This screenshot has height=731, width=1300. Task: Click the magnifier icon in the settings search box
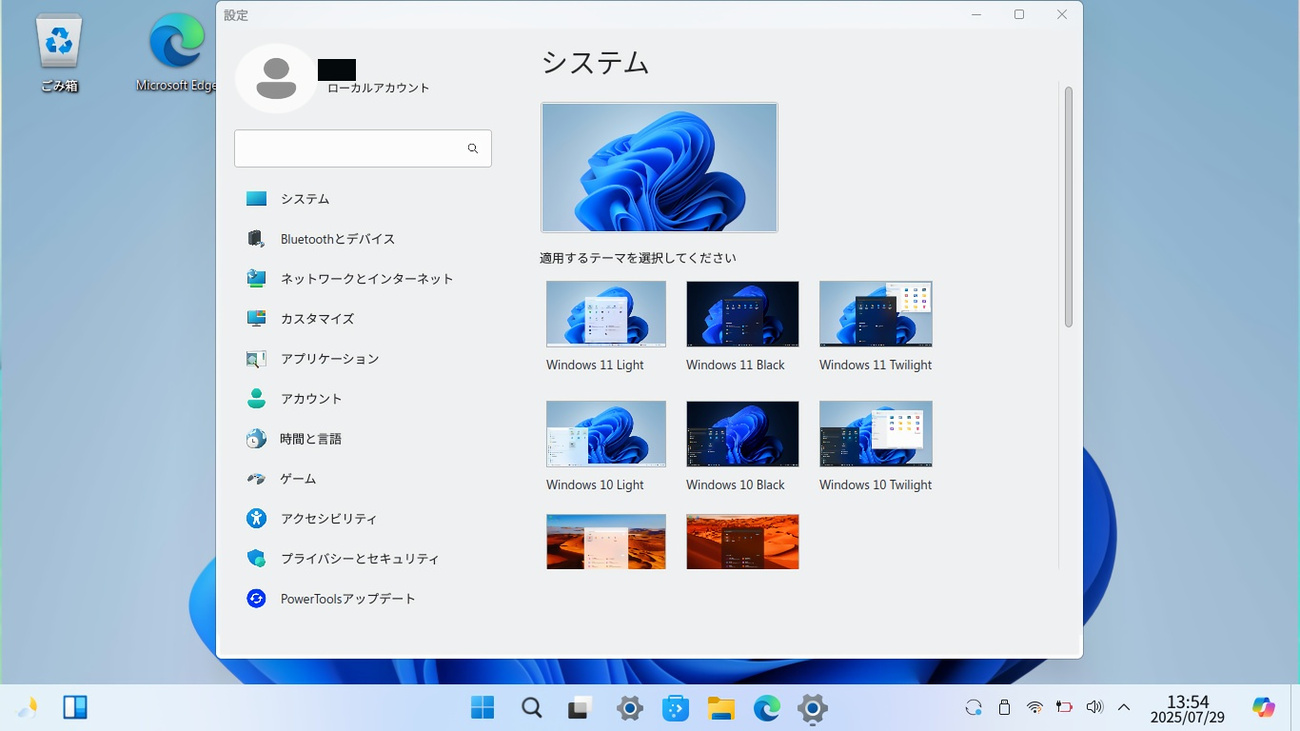point(473,148)
